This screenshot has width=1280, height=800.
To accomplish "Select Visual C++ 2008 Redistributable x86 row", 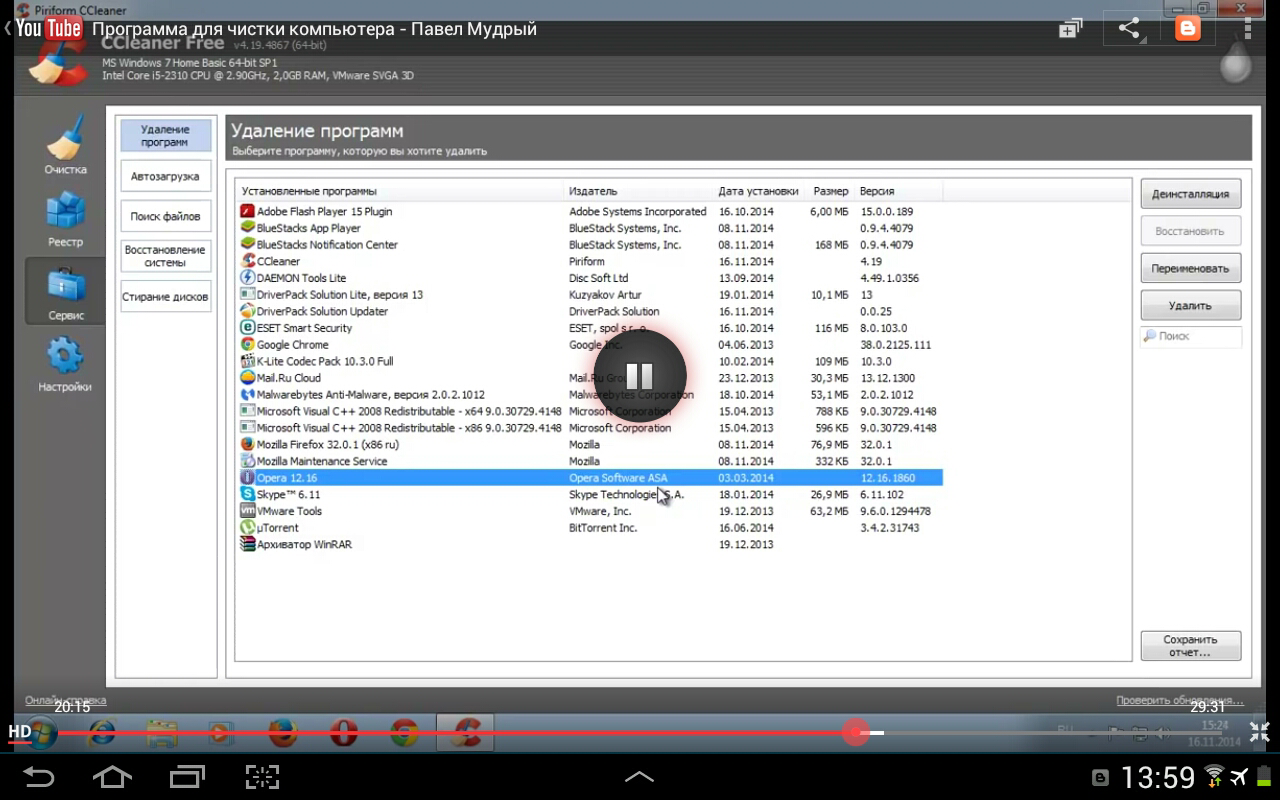I will [x=590, y=428].
